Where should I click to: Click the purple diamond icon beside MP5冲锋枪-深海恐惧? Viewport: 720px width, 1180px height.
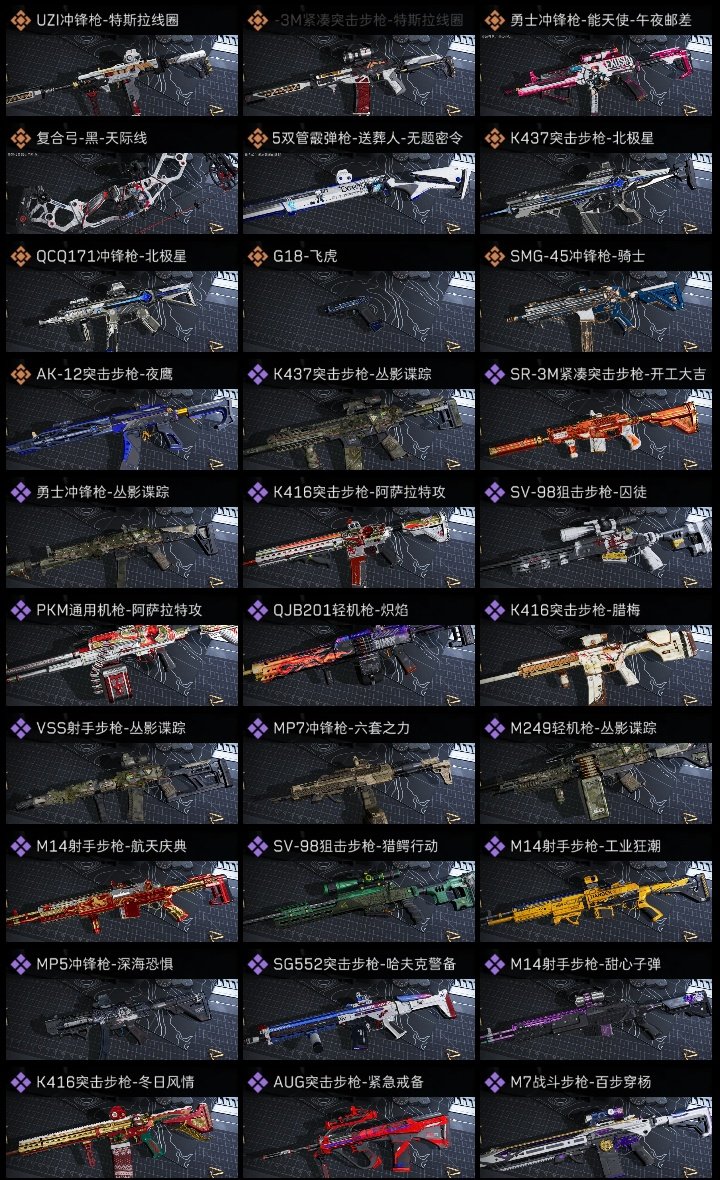click(20, 964)
